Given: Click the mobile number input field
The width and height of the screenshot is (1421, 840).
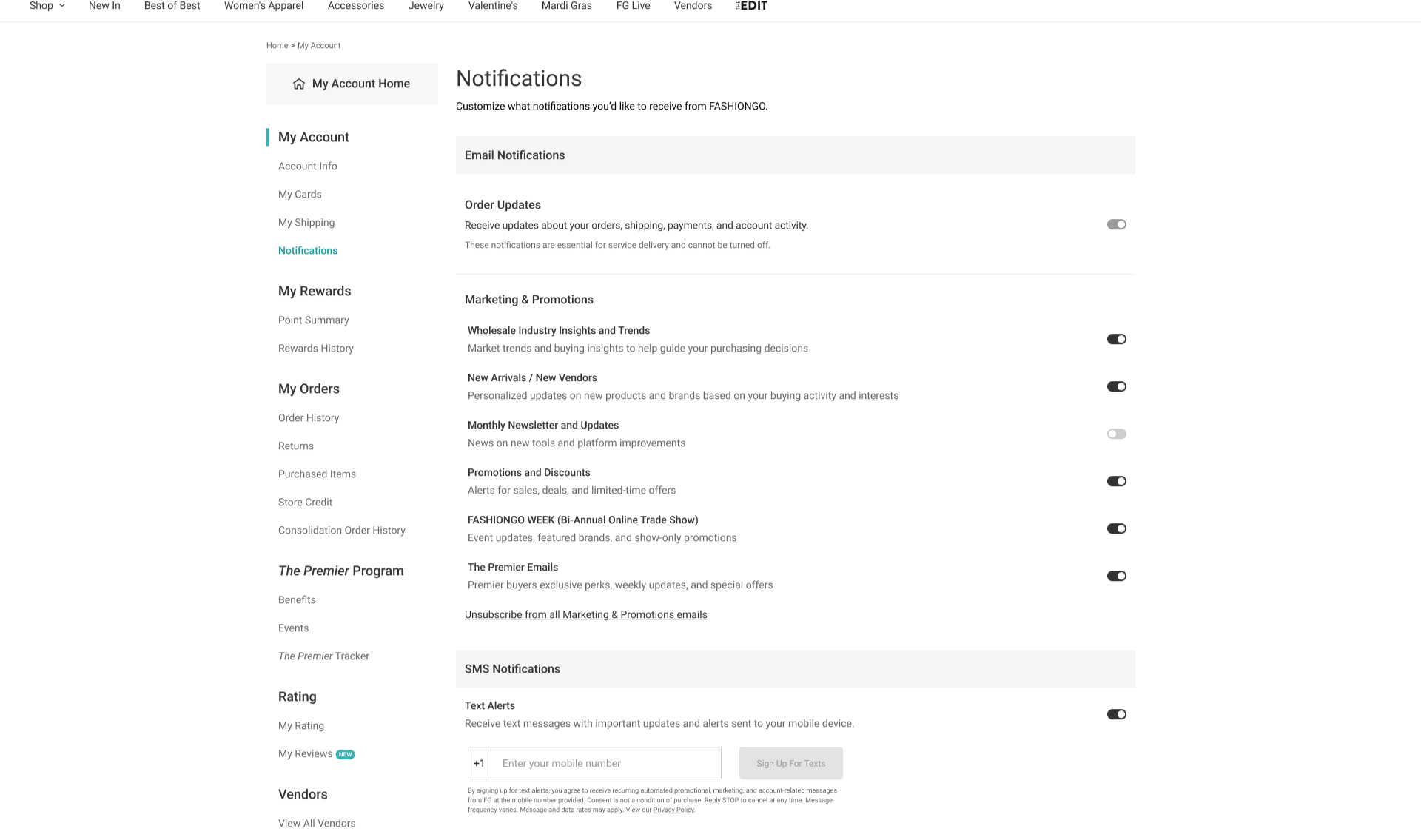Looking at the screenshot, I should 605,763.
